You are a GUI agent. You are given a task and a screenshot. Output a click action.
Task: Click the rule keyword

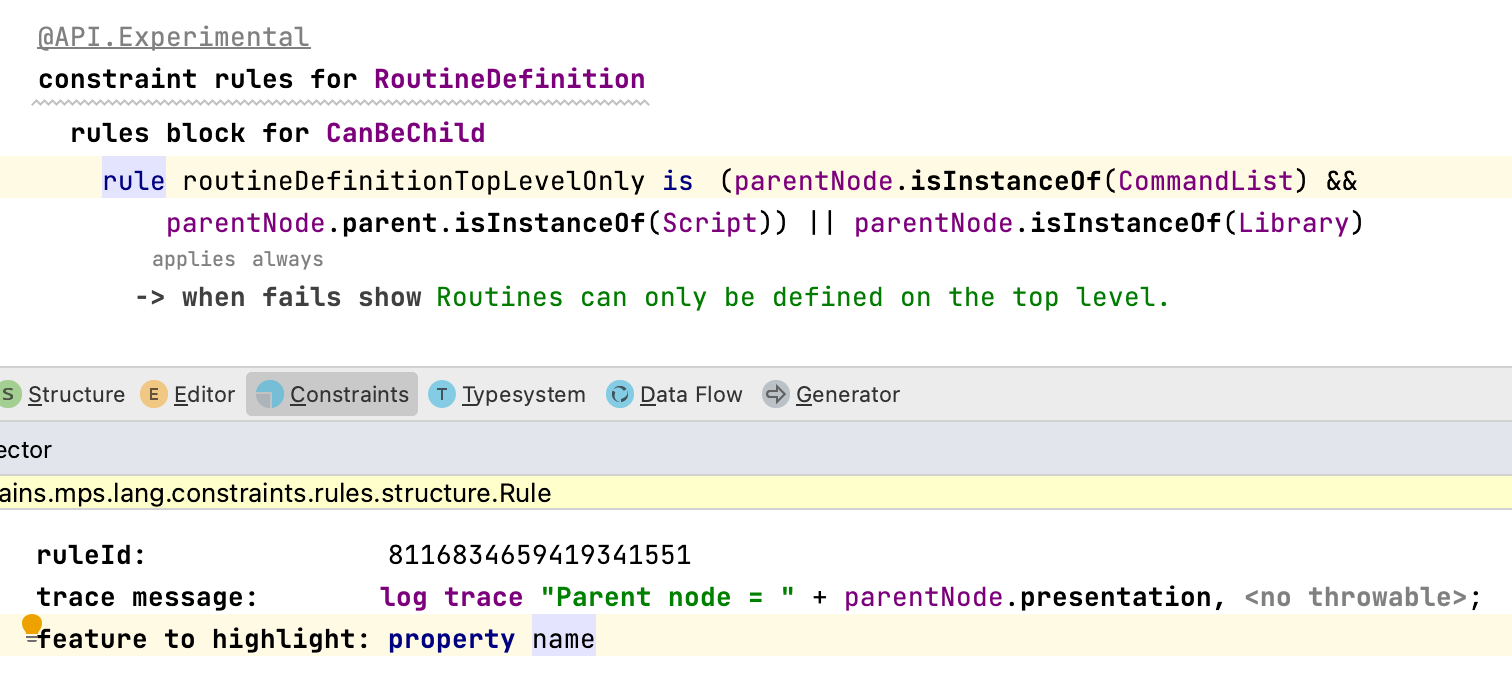point(134,181)
